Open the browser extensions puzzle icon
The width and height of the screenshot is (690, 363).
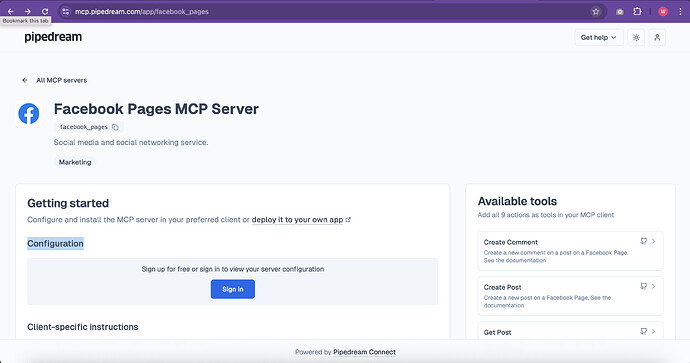click(637, 11)
